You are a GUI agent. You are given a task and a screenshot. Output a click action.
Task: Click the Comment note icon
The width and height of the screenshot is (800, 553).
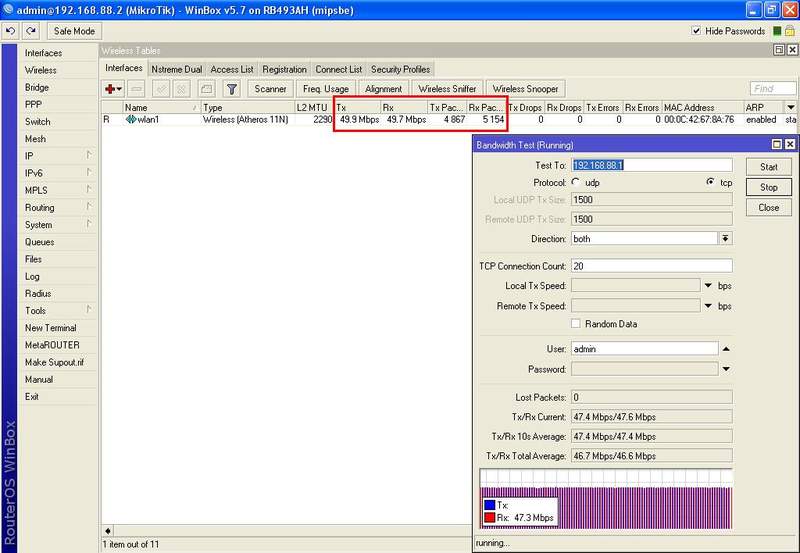[206, 89]
